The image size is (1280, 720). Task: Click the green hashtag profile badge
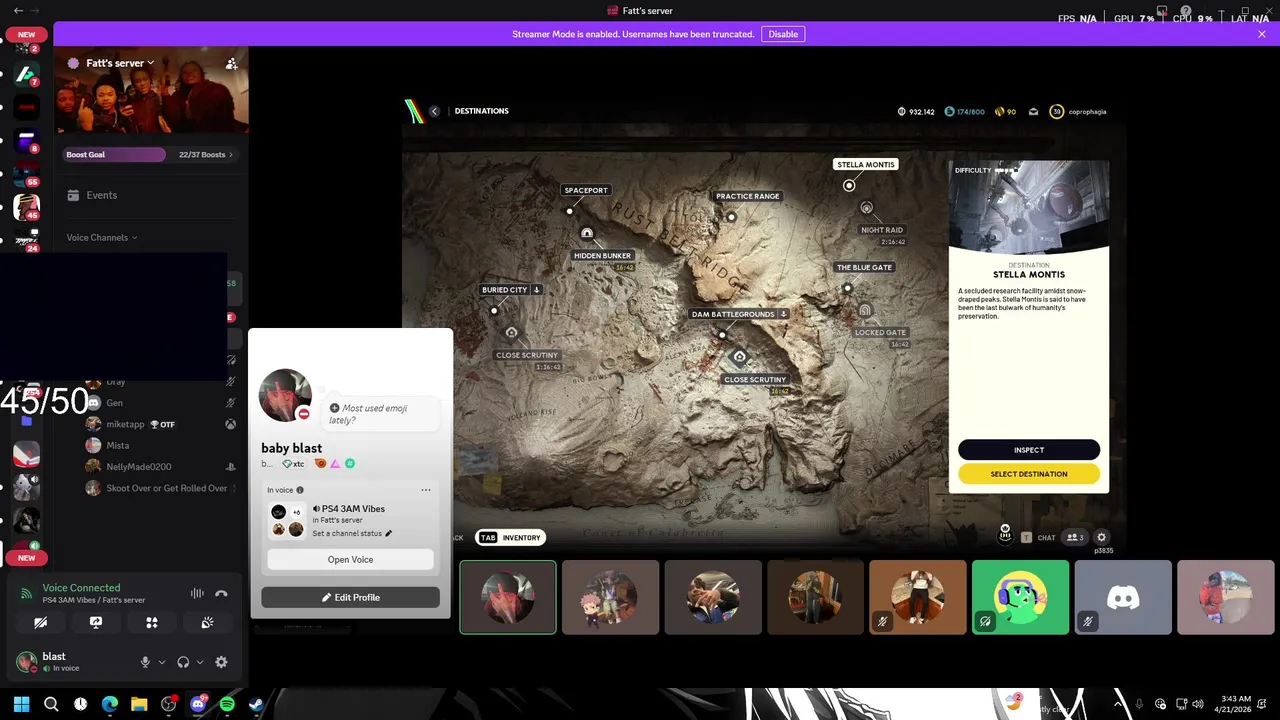[x=349, y=464]
